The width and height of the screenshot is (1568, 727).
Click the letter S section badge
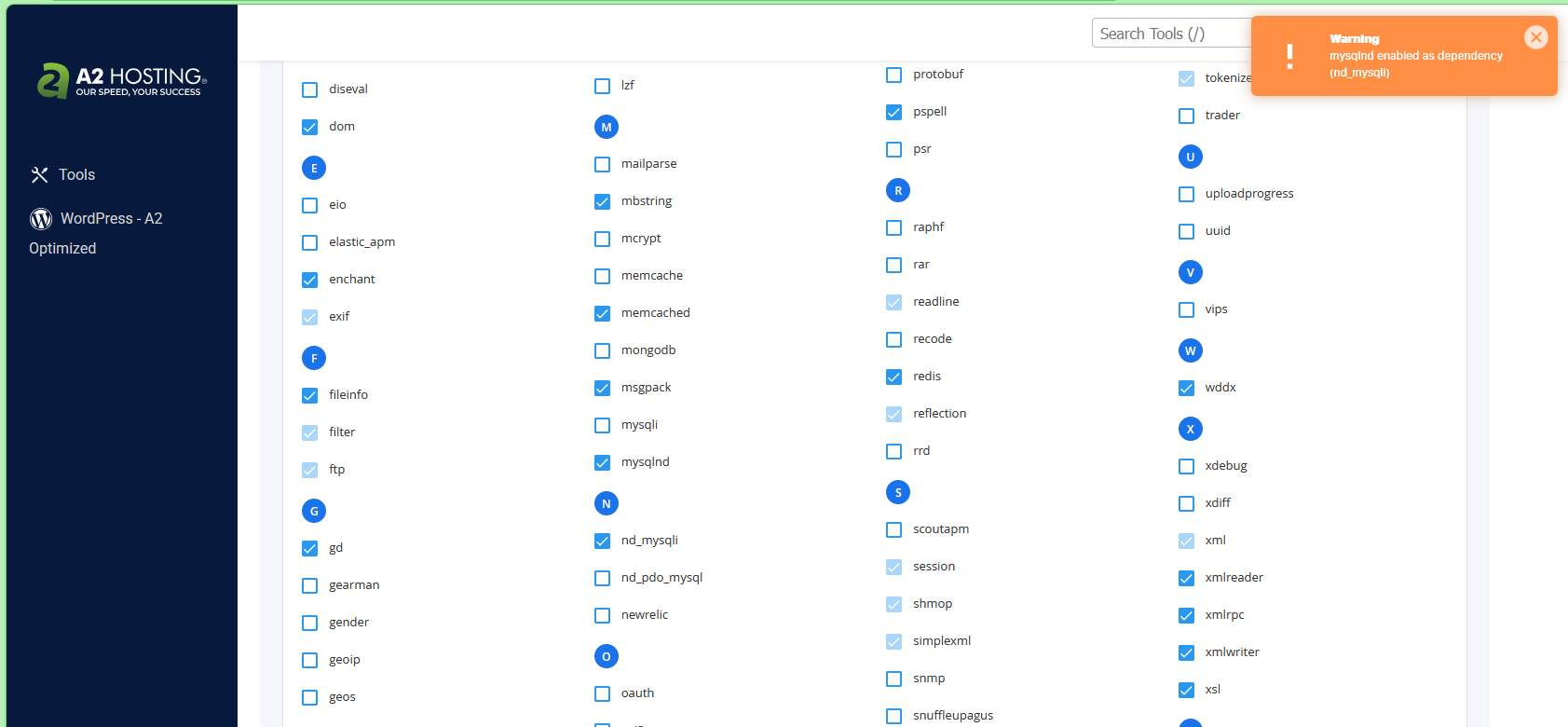pos(898,492)
